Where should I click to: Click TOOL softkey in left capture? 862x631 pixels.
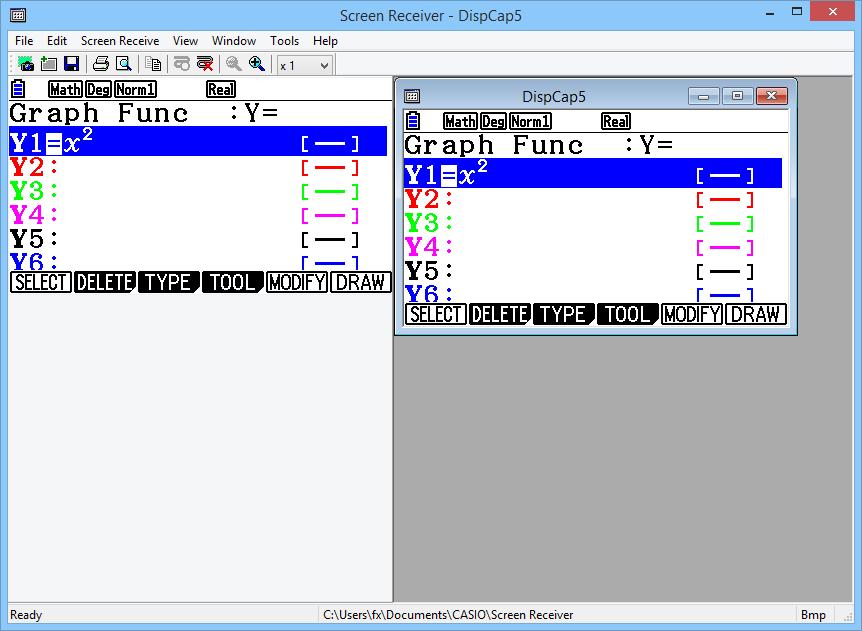[x=232, y=283]
